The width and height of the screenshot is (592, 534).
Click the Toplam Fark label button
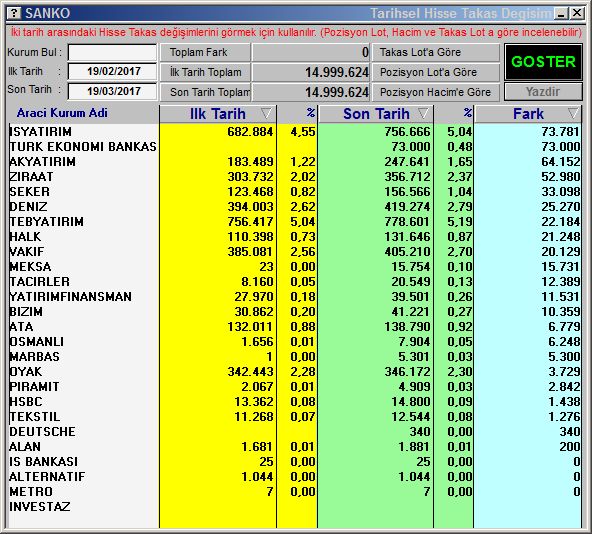point(205,52)
